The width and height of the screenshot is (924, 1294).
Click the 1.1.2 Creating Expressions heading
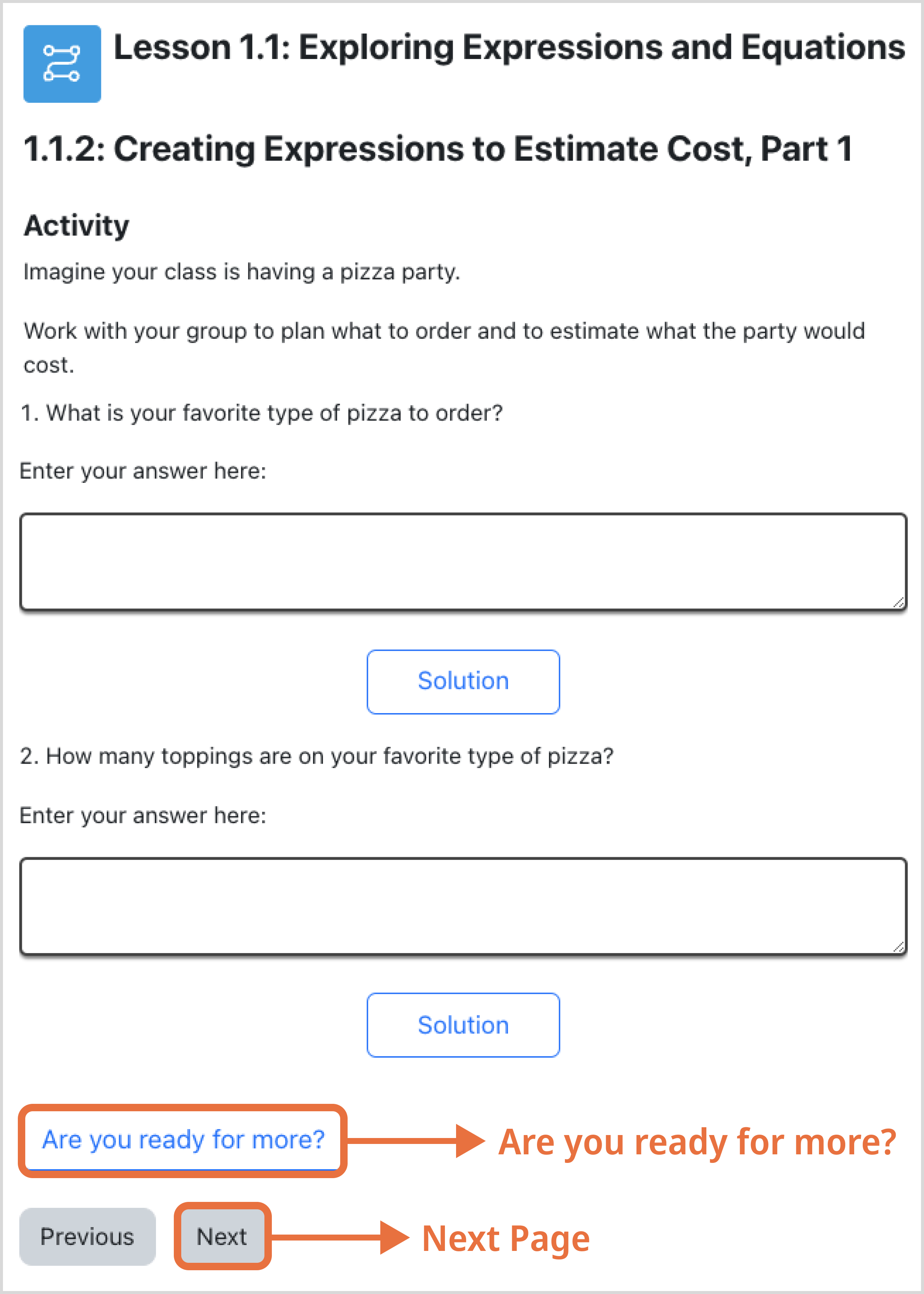click(x=438, y=149)
